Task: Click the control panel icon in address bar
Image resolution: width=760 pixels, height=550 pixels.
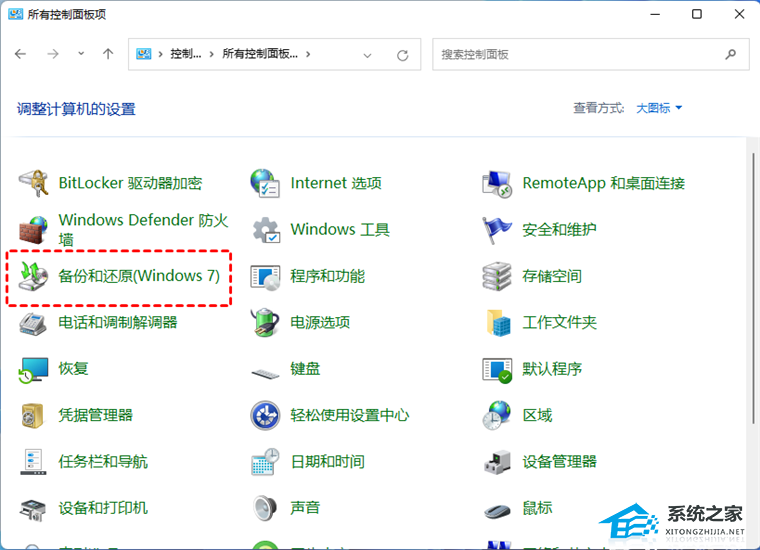Action: (143, 54)
